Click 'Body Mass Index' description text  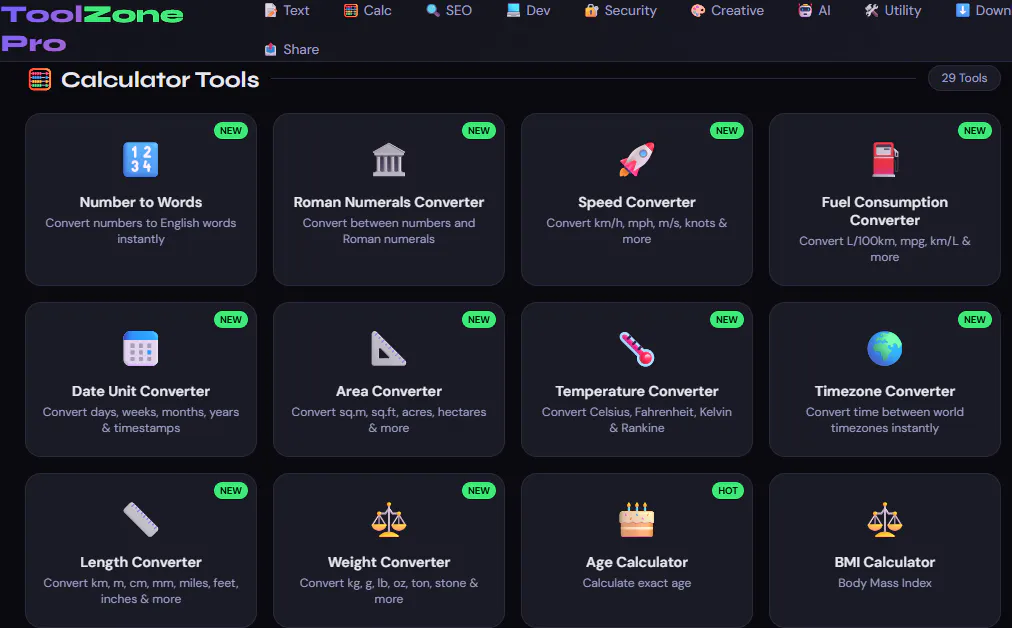point(884,583)
